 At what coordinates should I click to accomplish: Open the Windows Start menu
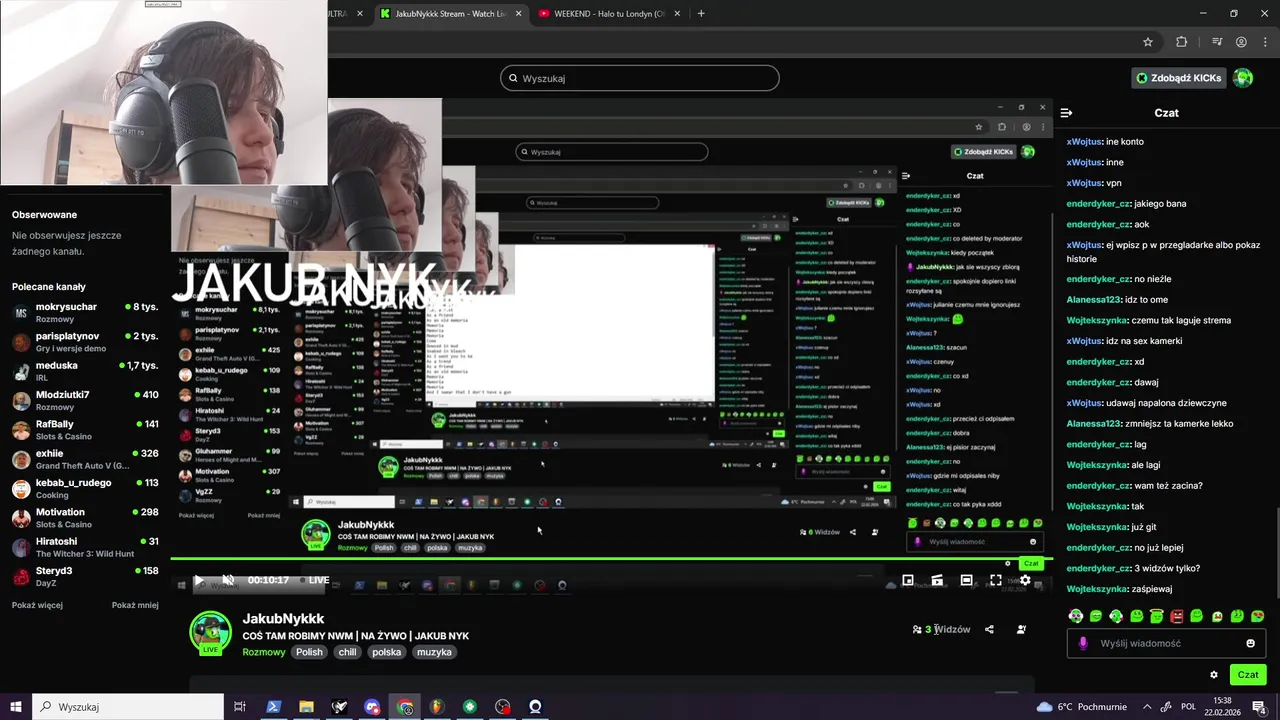point(16,707)
